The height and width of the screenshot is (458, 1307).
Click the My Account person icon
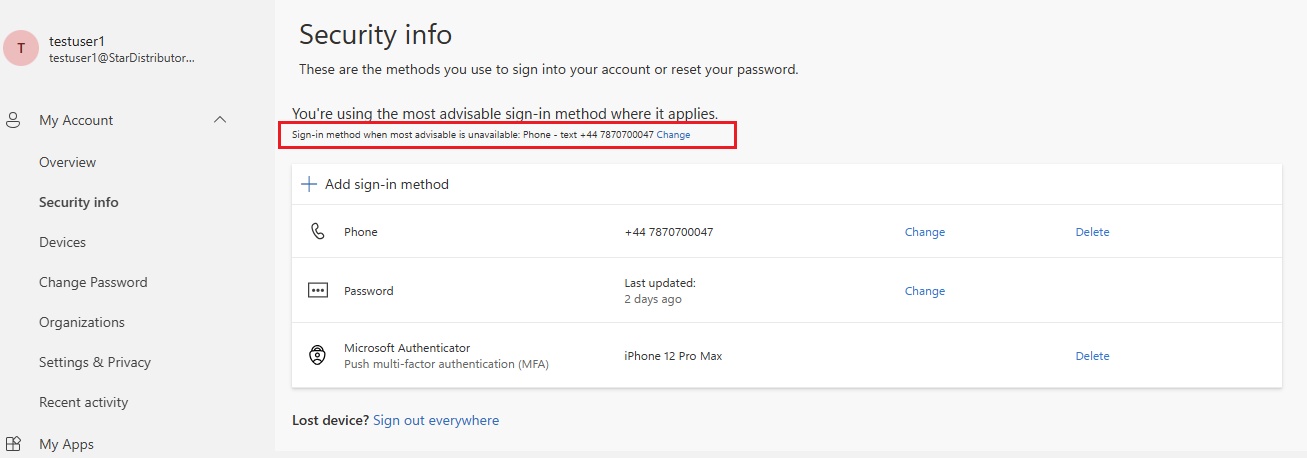pyautogui.click(x=14, y=121)
